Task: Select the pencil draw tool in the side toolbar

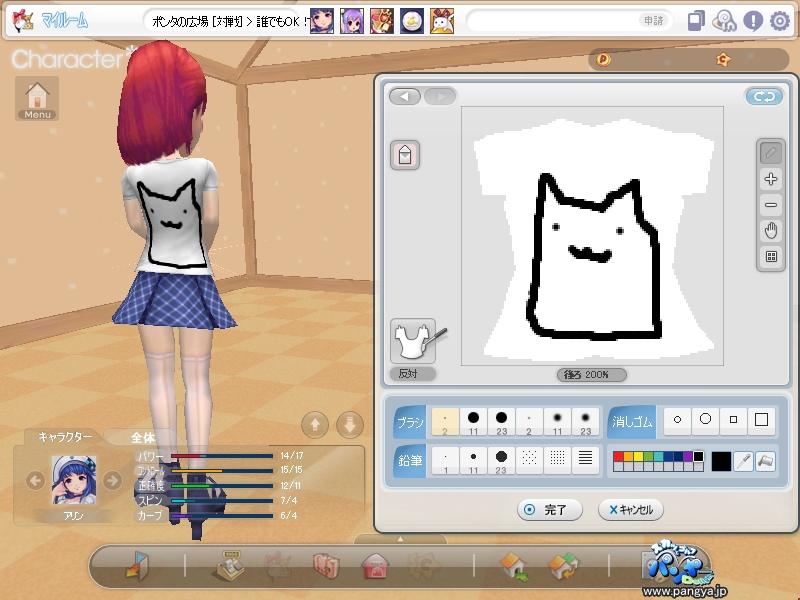Action: click(x=770, y=153)
